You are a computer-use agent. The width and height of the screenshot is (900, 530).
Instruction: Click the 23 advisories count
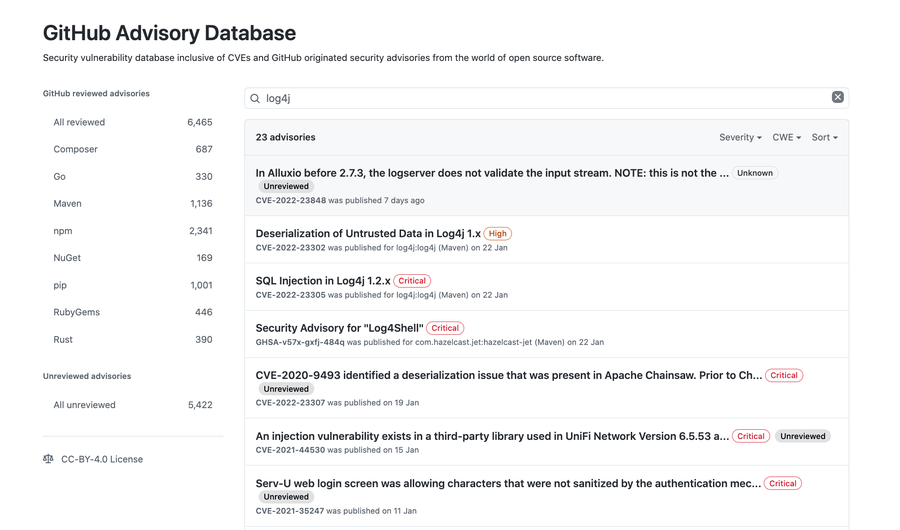285,137
